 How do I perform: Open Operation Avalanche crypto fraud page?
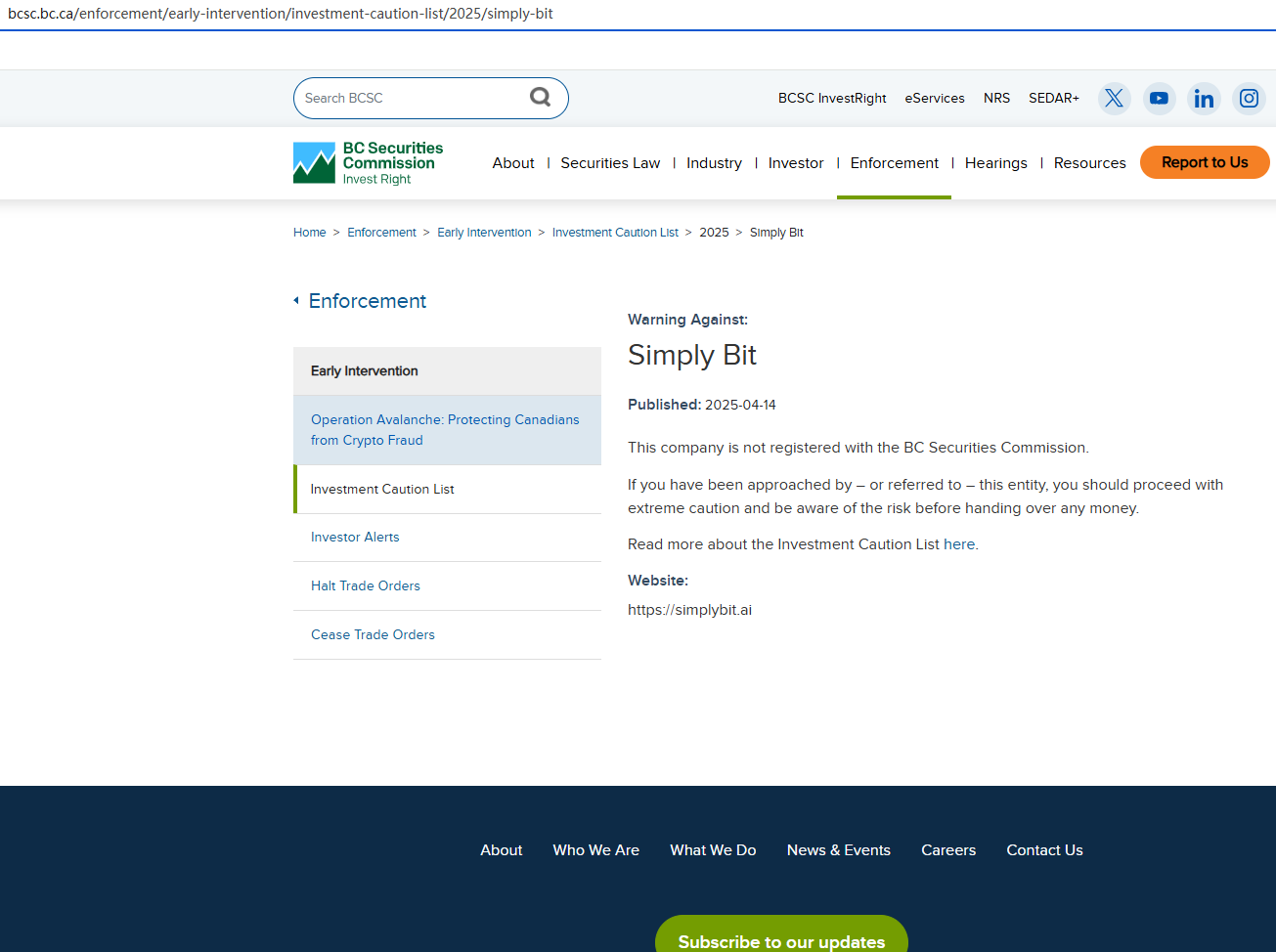[x=447, y=430]
